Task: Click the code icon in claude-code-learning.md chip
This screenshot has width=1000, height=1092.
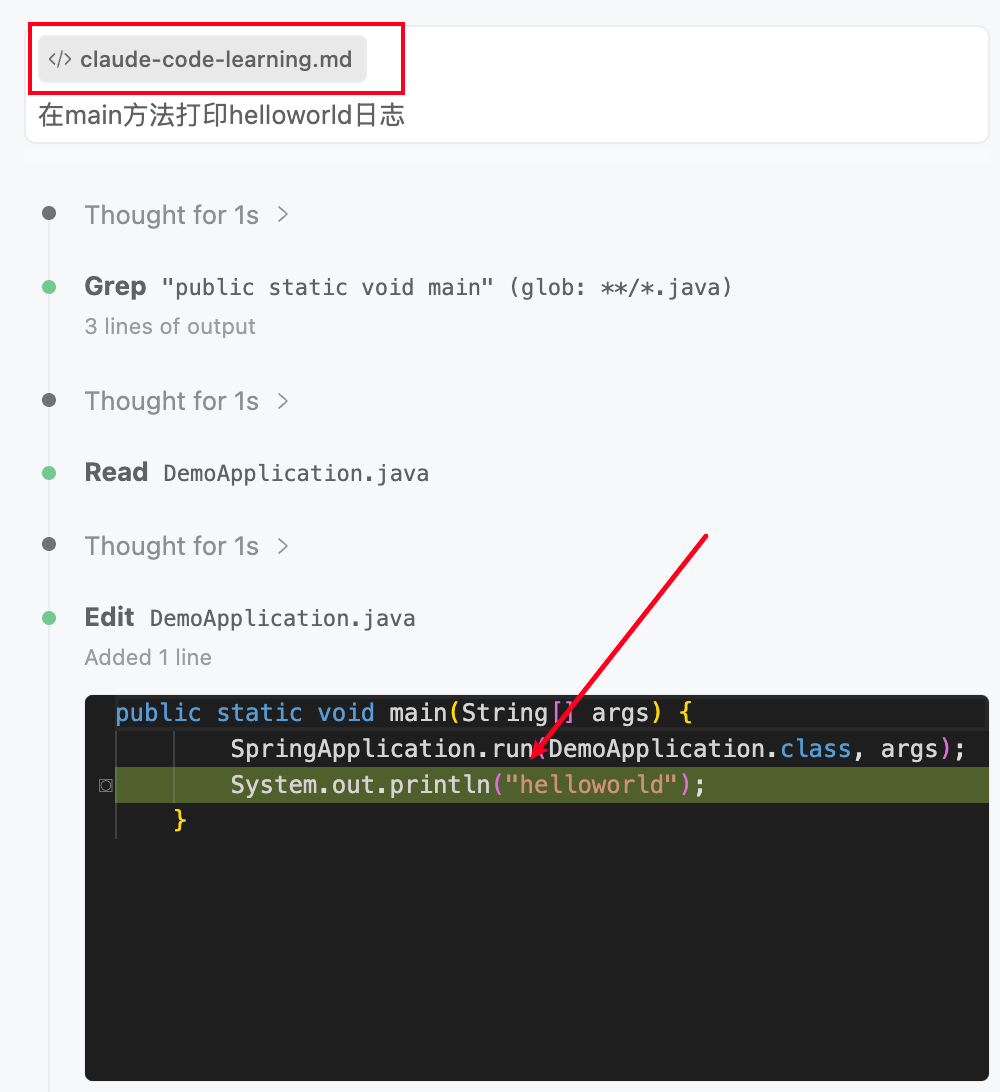Action: (x=60, y=60)
